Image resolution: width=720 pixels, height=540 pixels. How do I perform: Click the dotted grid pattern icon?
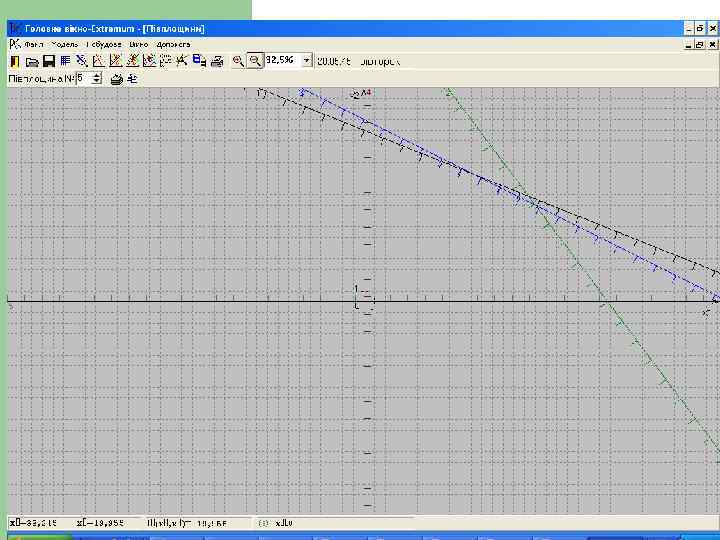(x=165, y=61)
